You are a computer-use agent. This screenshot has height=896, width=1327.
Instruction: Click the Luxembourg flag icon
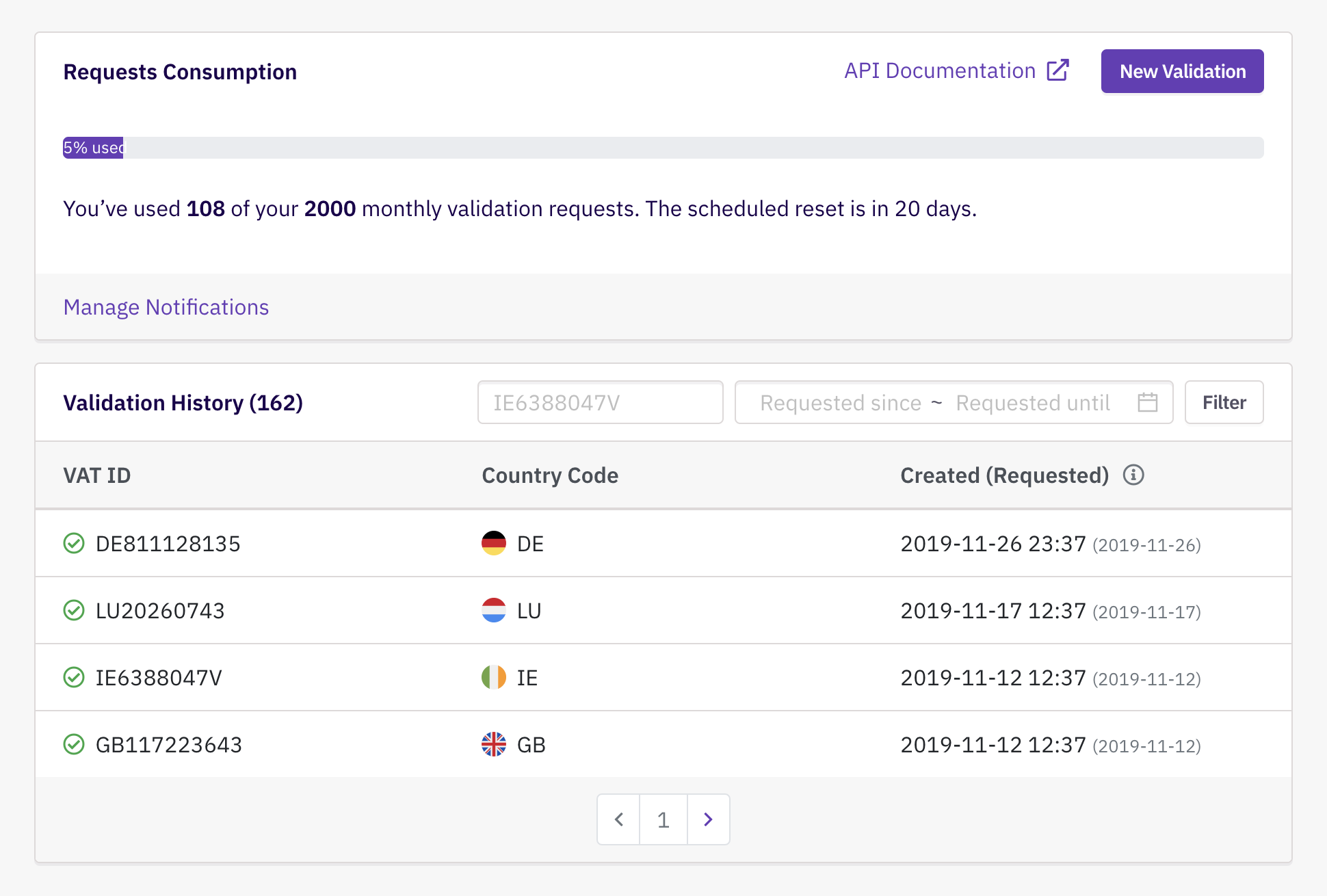pos(493,610)
